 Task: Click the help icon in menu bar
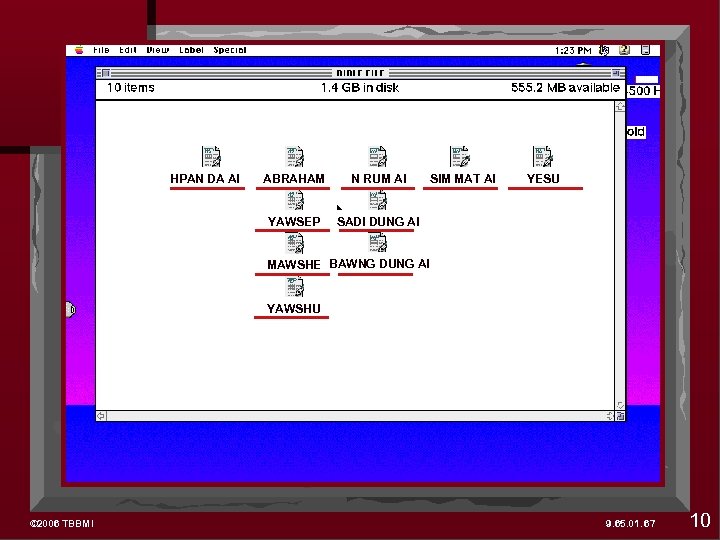[624, 50]
